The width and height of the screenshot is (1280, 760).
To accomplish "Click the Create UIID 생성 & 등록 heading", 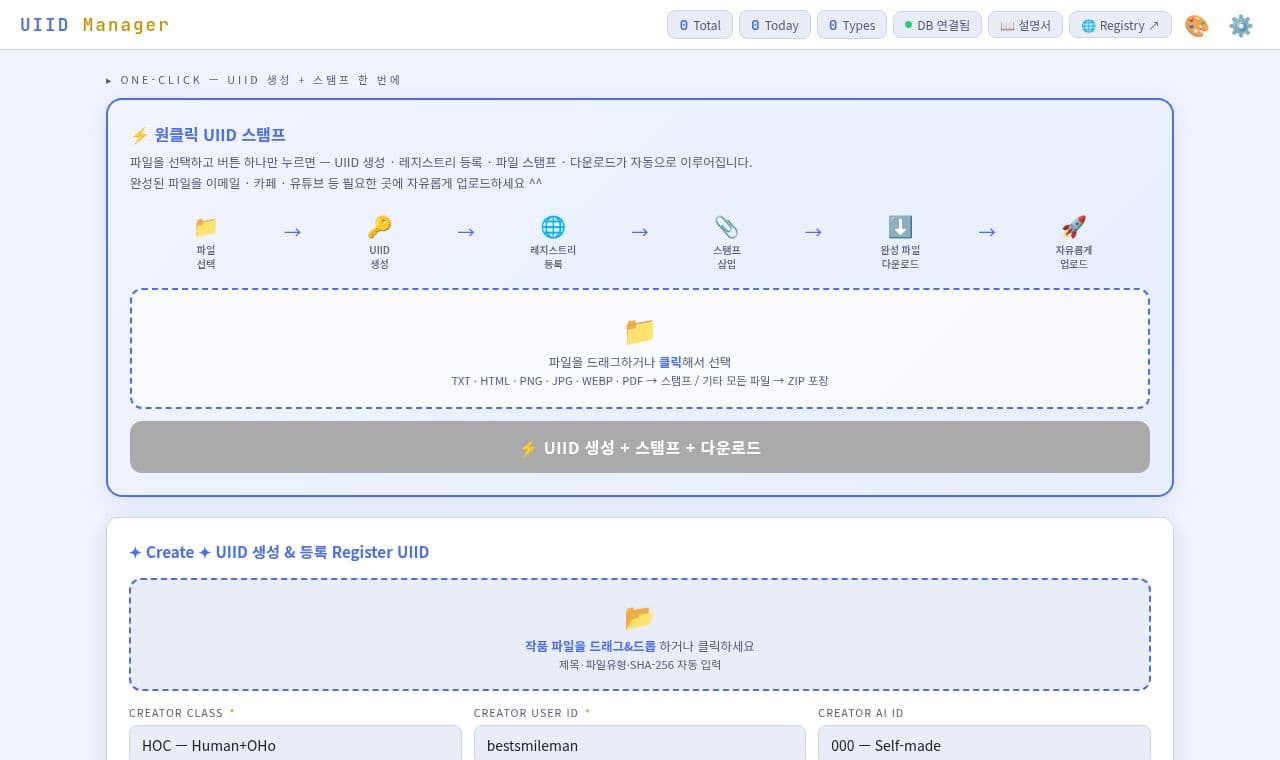I will 279,552.
